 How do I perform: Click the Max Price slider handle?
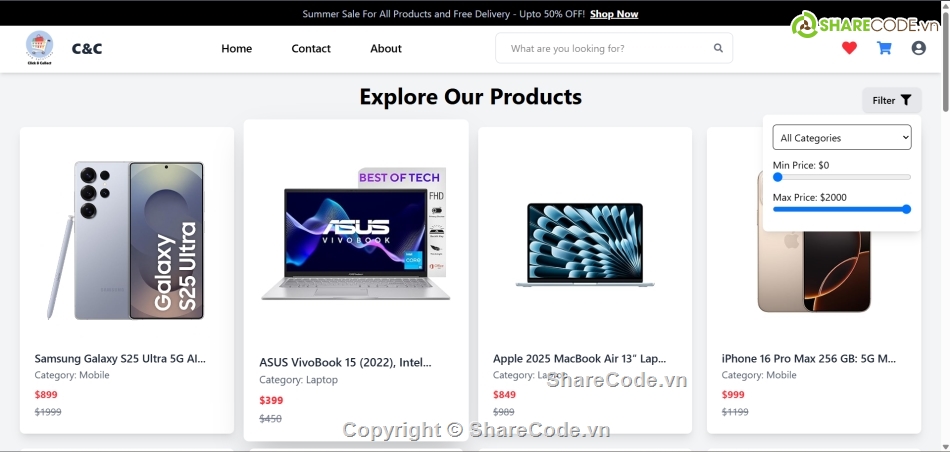pos(906,209)
